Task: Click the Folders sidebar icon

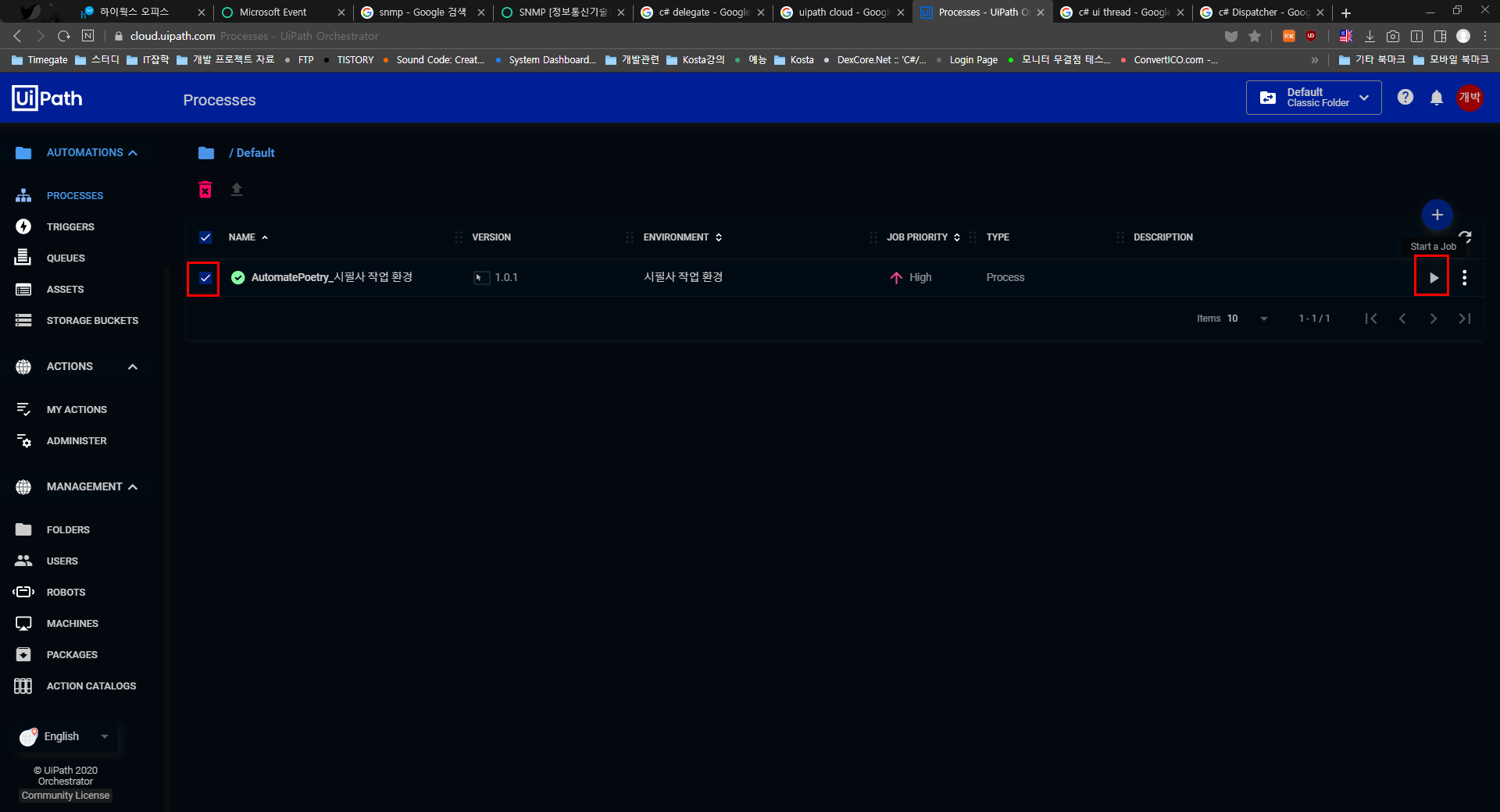Action: (23, 530)
